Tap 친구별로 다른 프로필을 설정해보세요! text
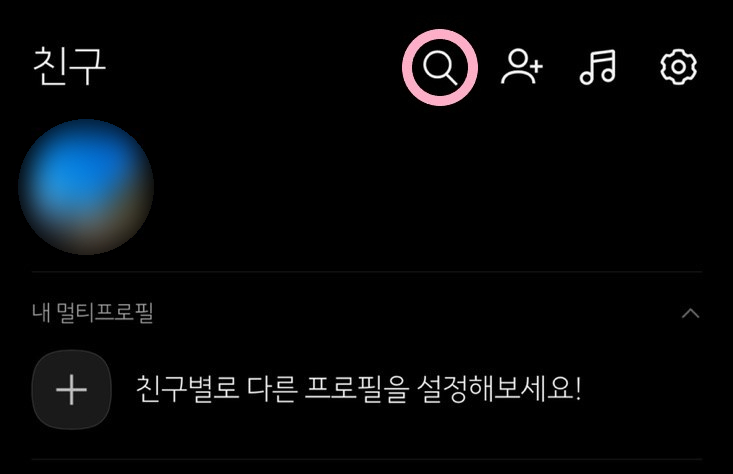 pos(359,389)
